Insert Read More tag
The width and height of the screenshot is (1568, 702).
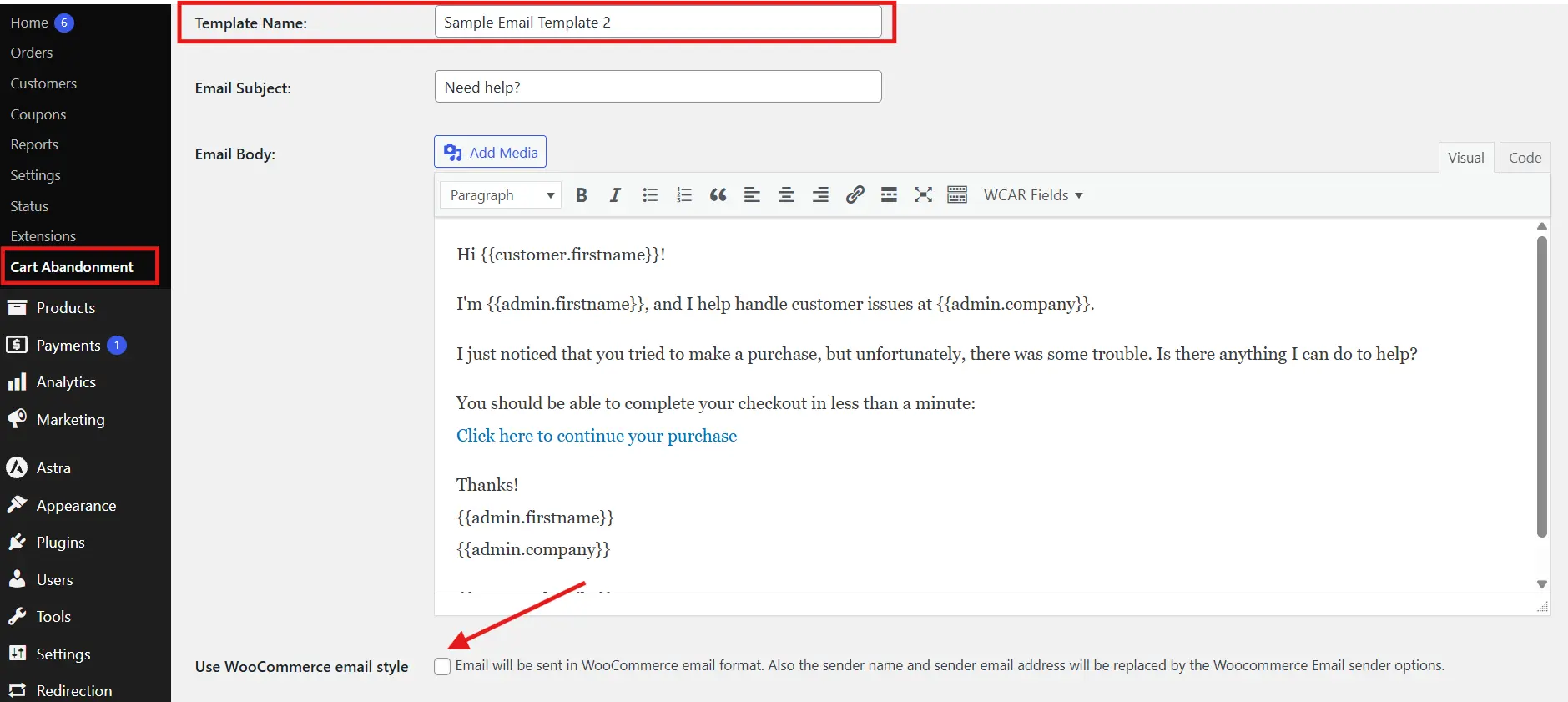(x=889, y=195)
